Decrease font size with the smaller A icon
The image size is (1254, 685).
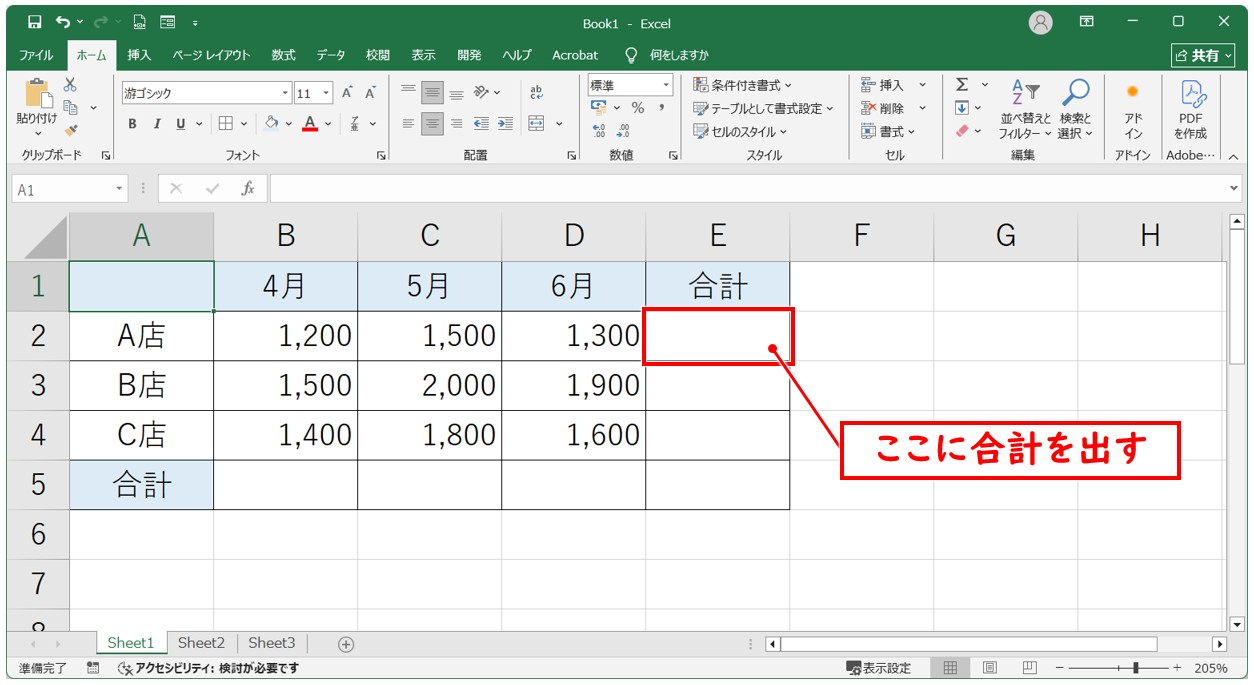pyautogui.click(x=370, y=93)
